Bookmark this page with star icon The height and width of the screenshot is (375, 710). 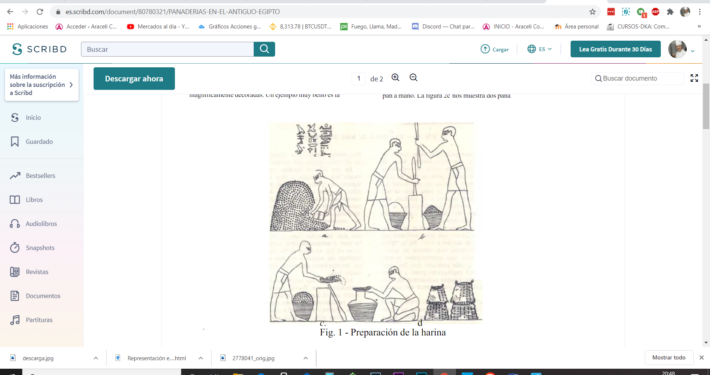pyautogui.click(x=592, y=12)
